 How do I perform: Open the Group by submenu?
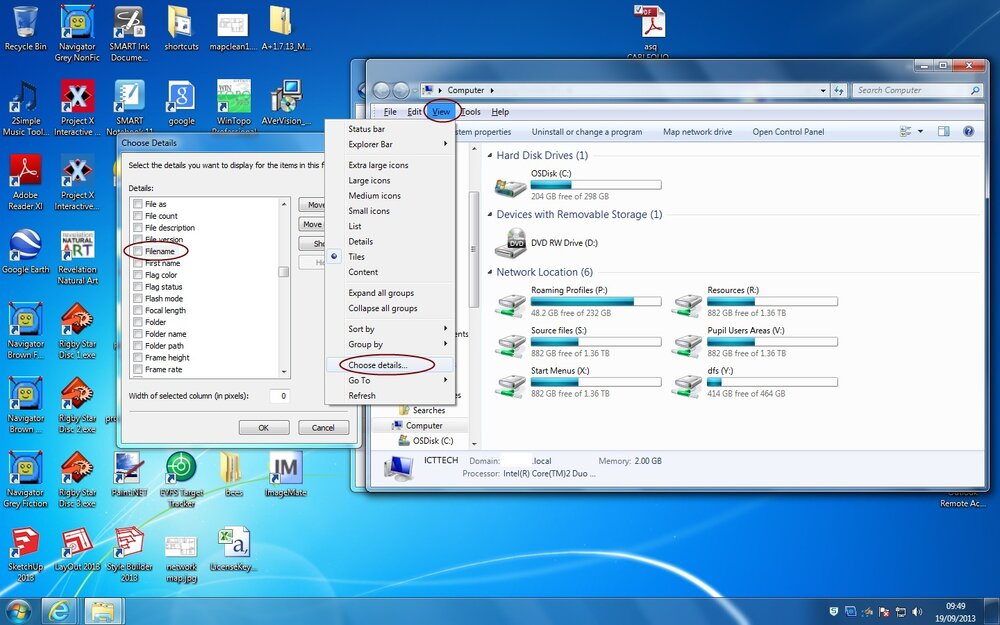coord(390,344)
